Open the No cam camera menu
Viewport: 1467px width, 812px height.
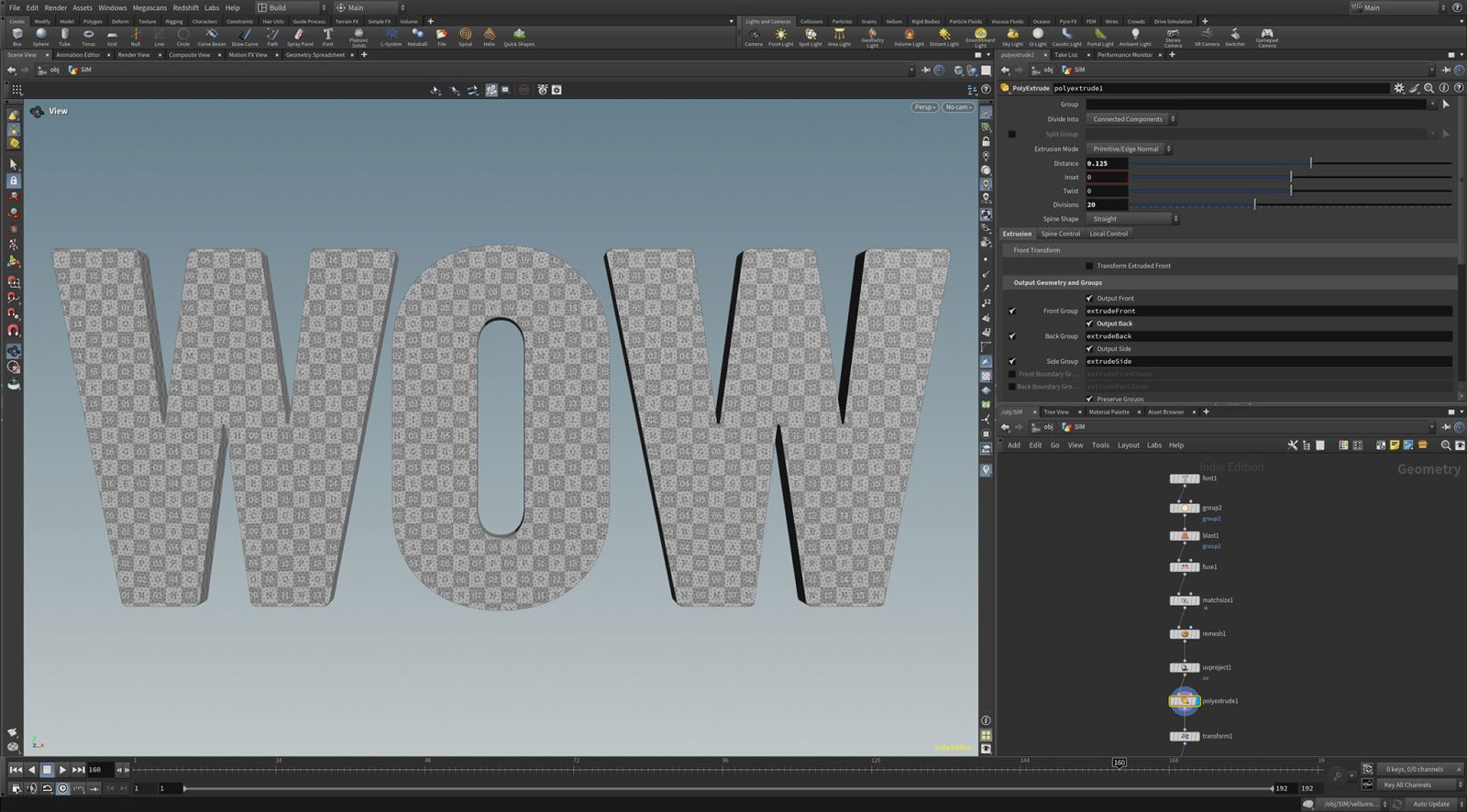[x=958, y=107]
